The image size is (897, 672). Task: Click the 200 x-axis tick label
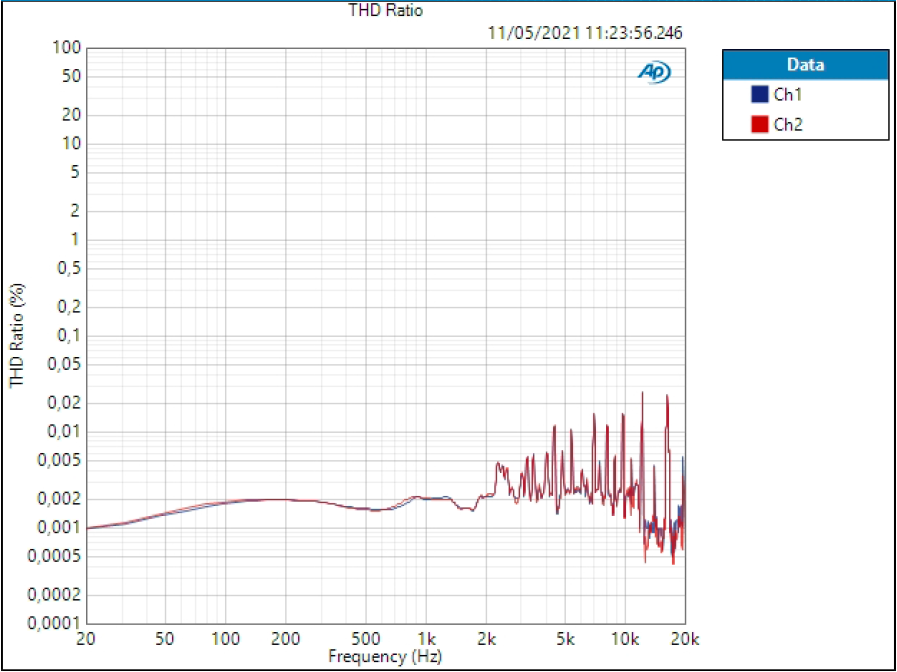point(286,637)
